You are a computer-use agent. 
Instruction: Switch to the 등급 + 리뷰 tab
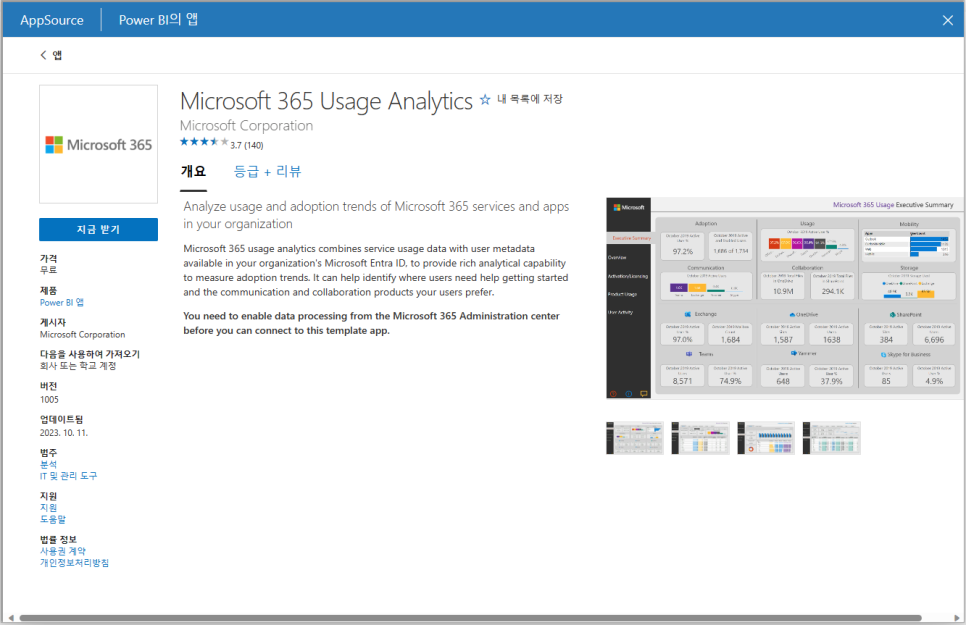[267, 171]
